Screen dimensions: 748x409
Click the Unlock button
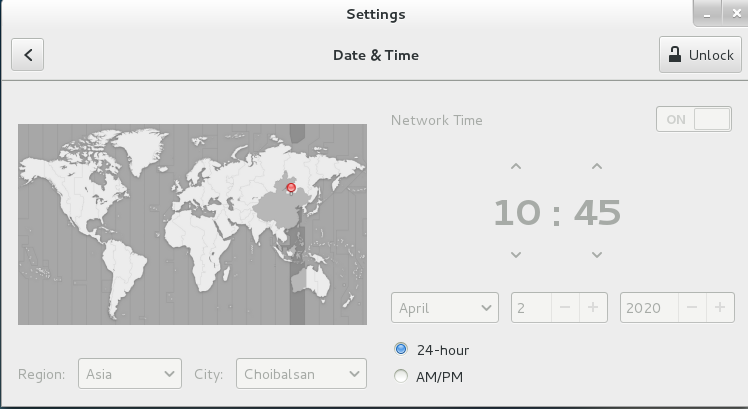pyautogui.click(x=700, y=55)
